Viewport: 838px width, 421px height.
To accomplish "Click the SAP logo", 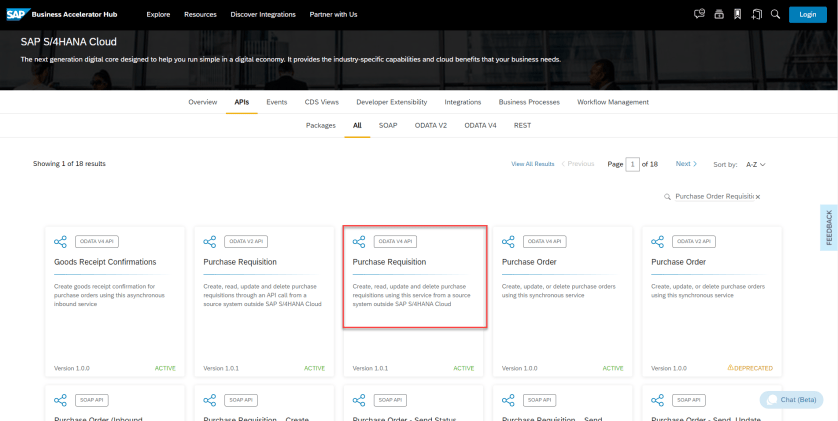I will [18, 14].
